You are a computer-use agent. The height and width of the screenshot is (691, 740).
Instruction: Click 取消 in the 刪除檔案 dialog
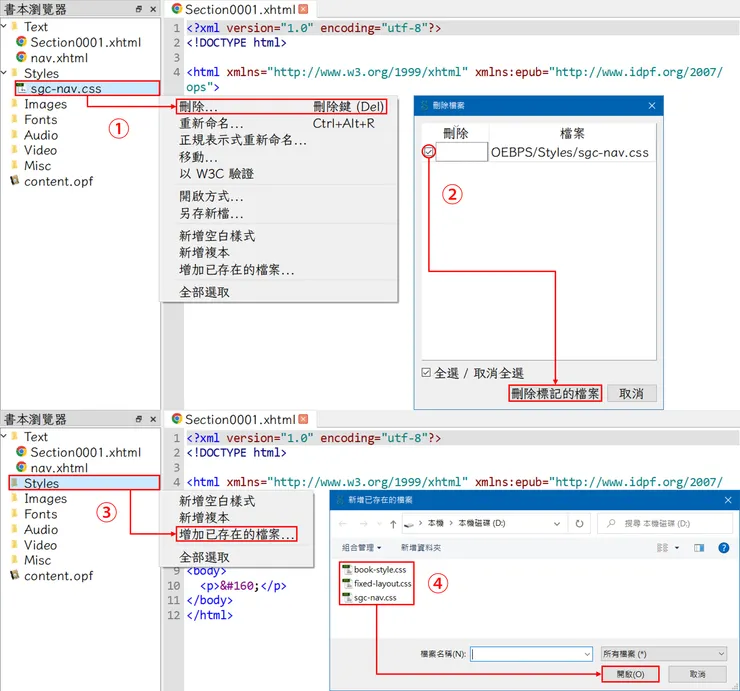[x=631, y=393]
